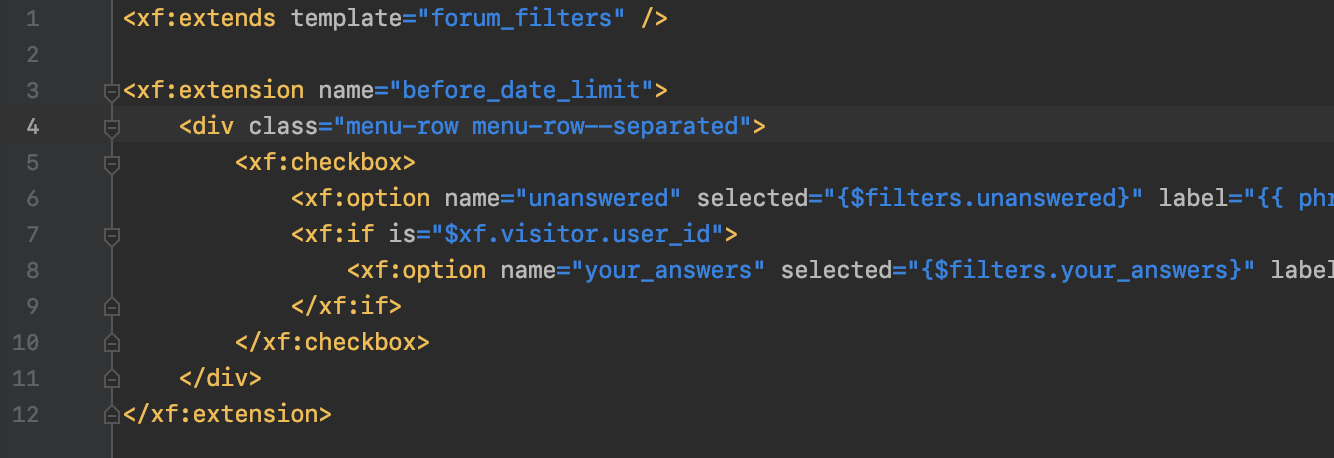The width and height of the screenshot is (1334, 458).
Task: Click the "{$filters.unanswered}" selected value
Action: [x=975, y=198]
